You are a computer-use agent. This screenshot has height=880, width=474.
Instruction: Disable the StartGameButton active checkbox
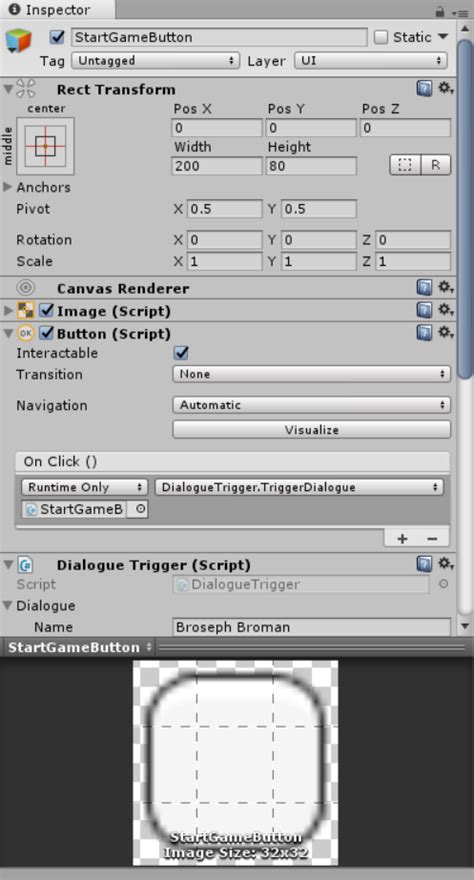pos(57,37)
